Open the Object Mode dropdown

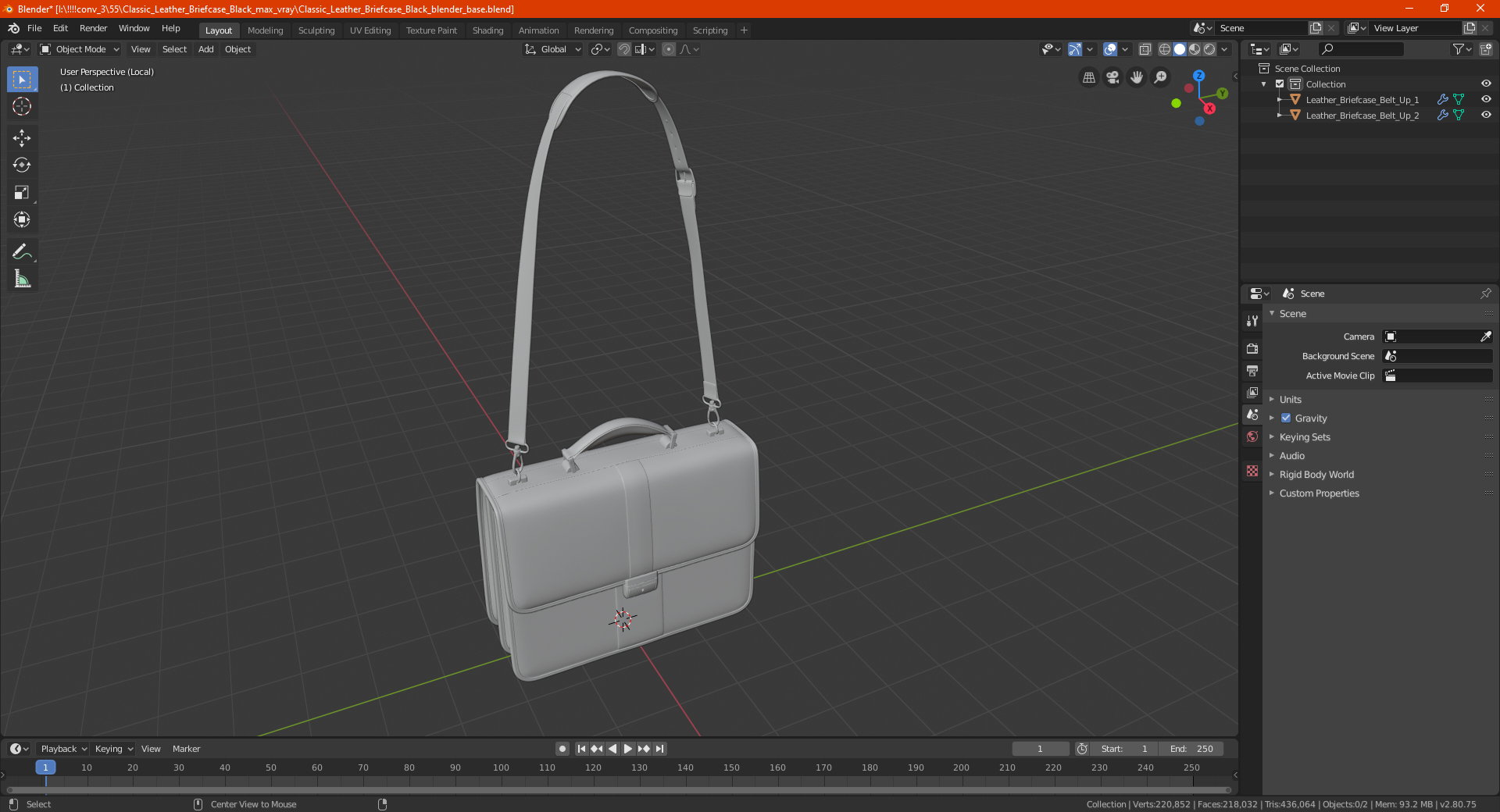[x=80, y=49]
